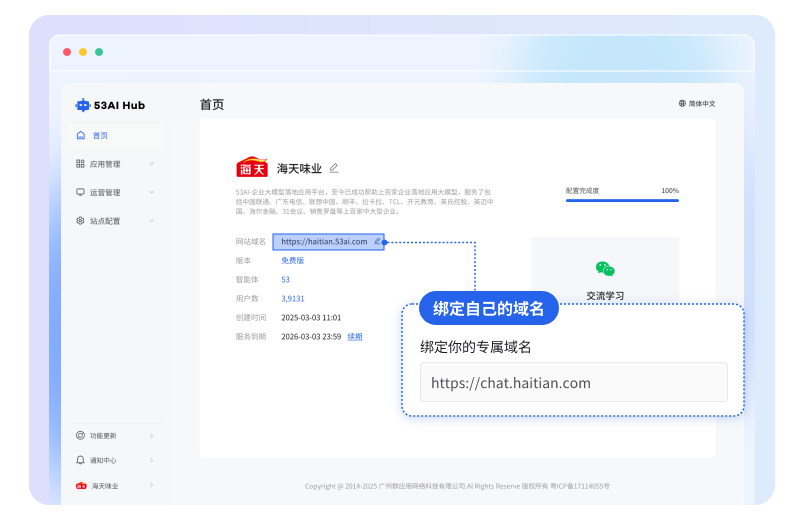Click the edit pencil beside 海天味业
The width and height of the screenshot is (805, 520).
pos(334,168)
